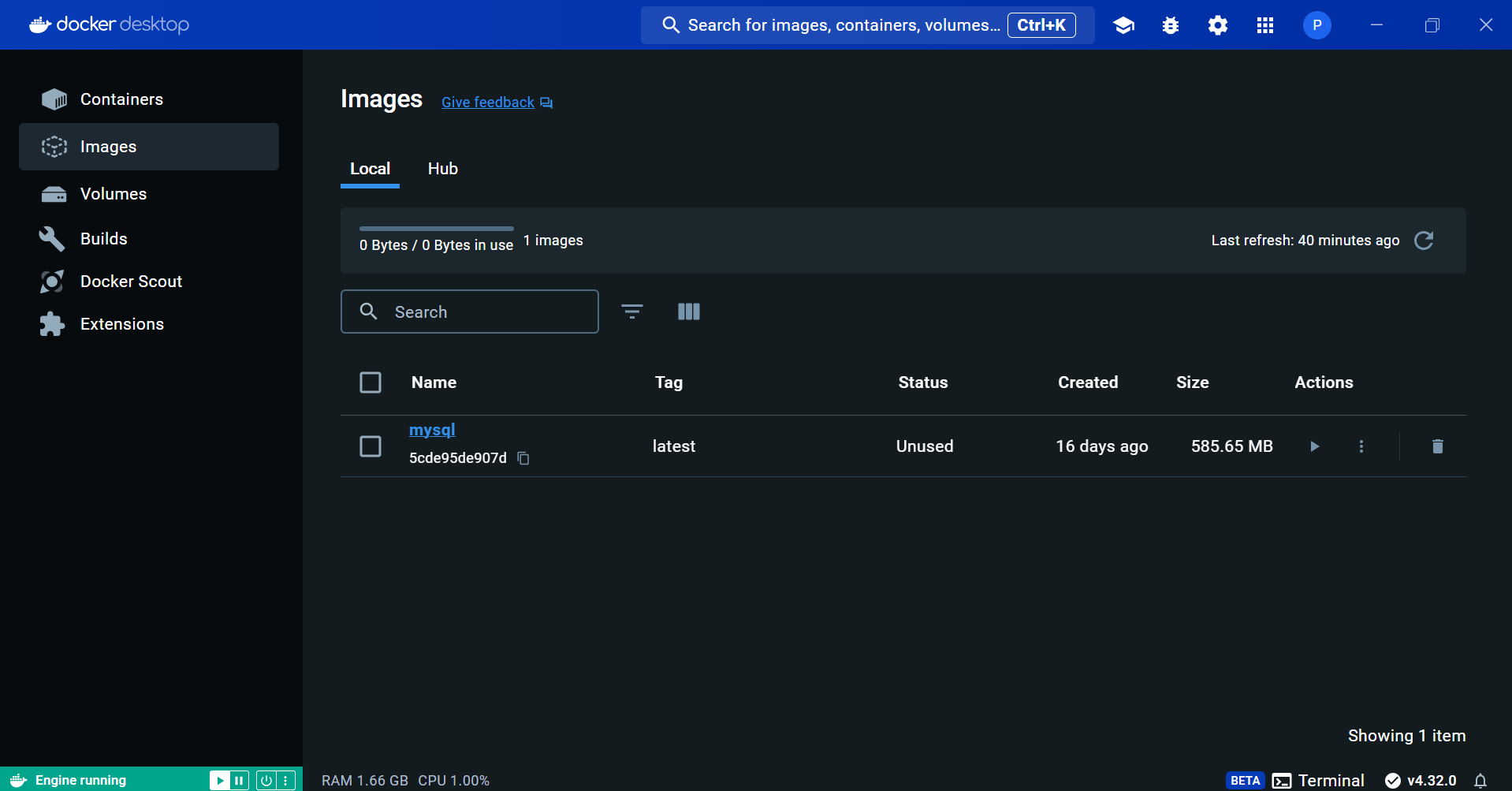Open engine more options kebab in status bar
Screen dimensions: 1512x791
[285, 781]
